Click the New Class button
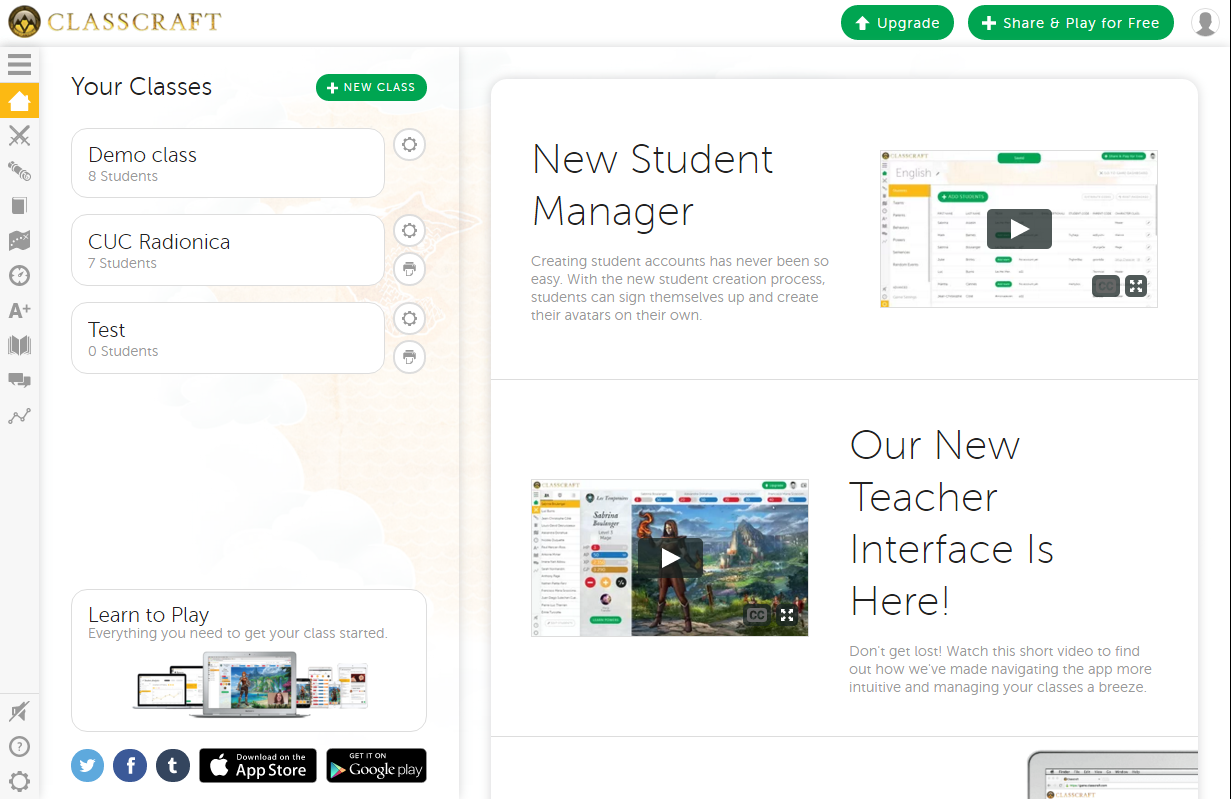The image size is (1231, 799). pyautogui.click(x=371, y=88)
